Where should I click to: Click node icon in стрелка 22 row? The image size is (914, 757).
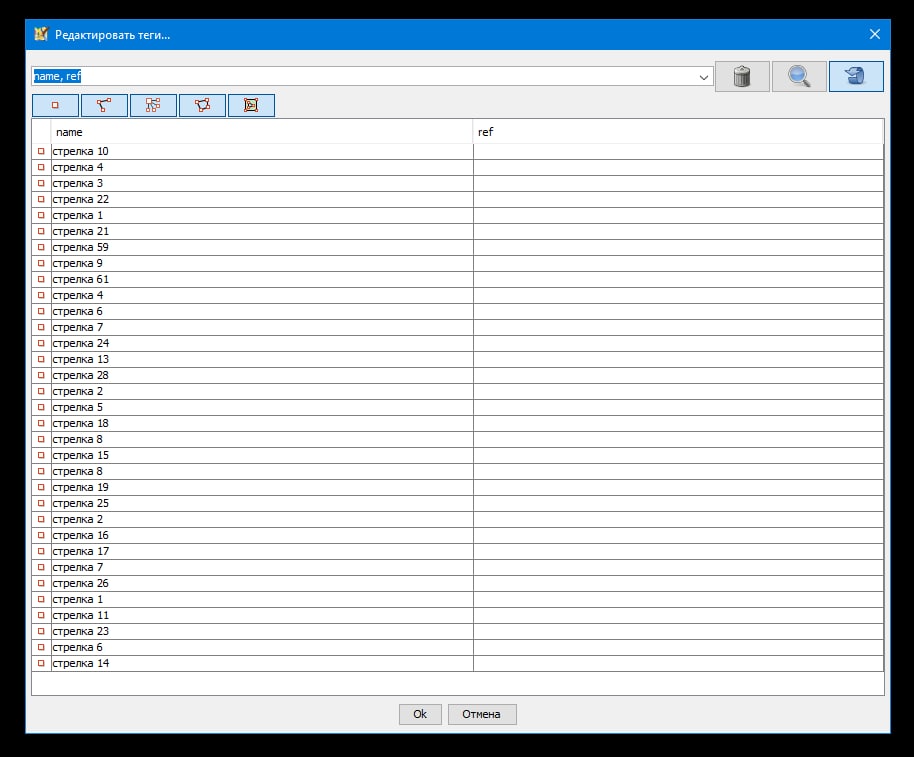pyautogui.click(x=41, y=199)
